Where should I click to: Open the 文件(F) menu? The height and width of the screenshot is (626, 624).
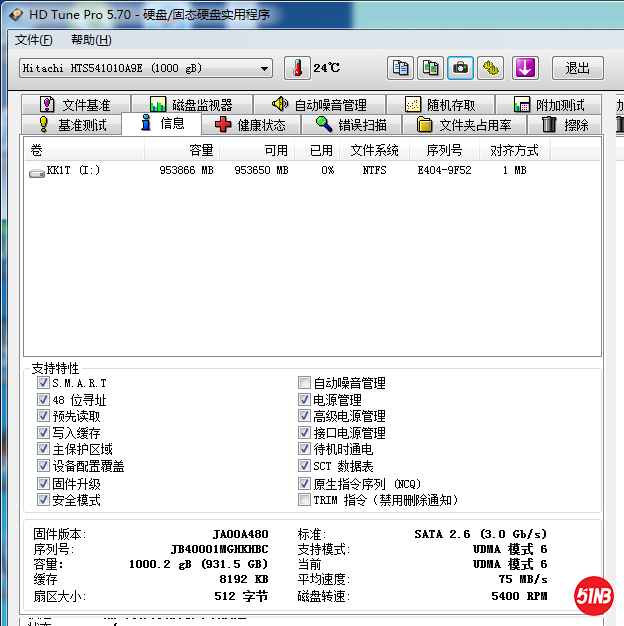point(34,40)
